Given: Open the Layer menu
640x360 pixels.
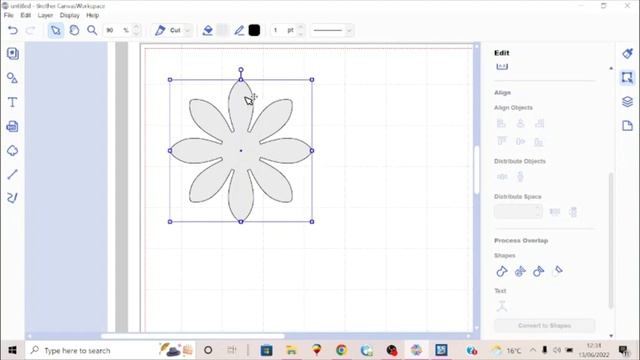Looking at the screenshot, I should click(x=45, y=15).
